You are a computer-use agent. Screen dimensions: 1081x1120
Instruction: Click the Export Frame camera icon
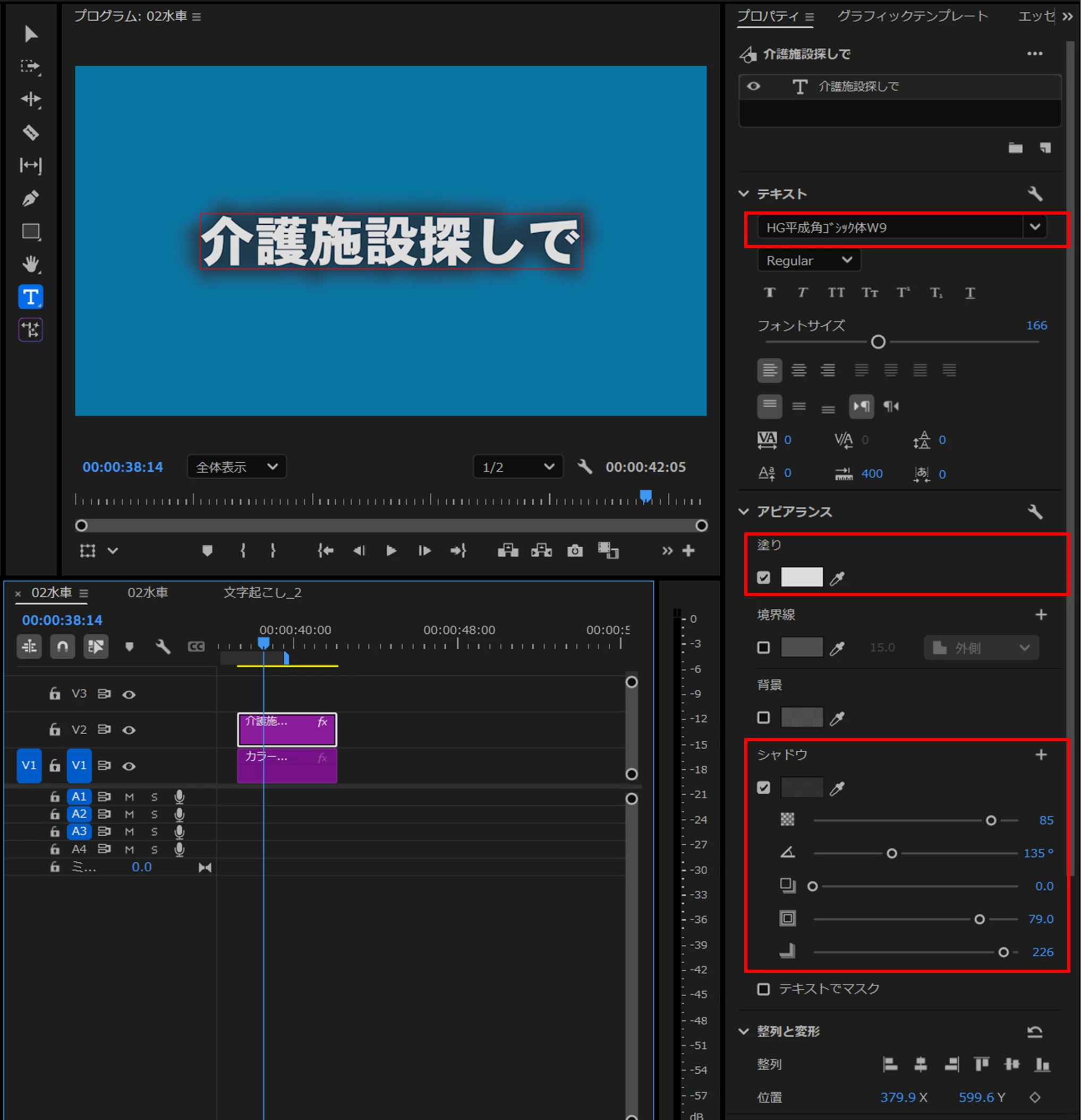[575, 550]
